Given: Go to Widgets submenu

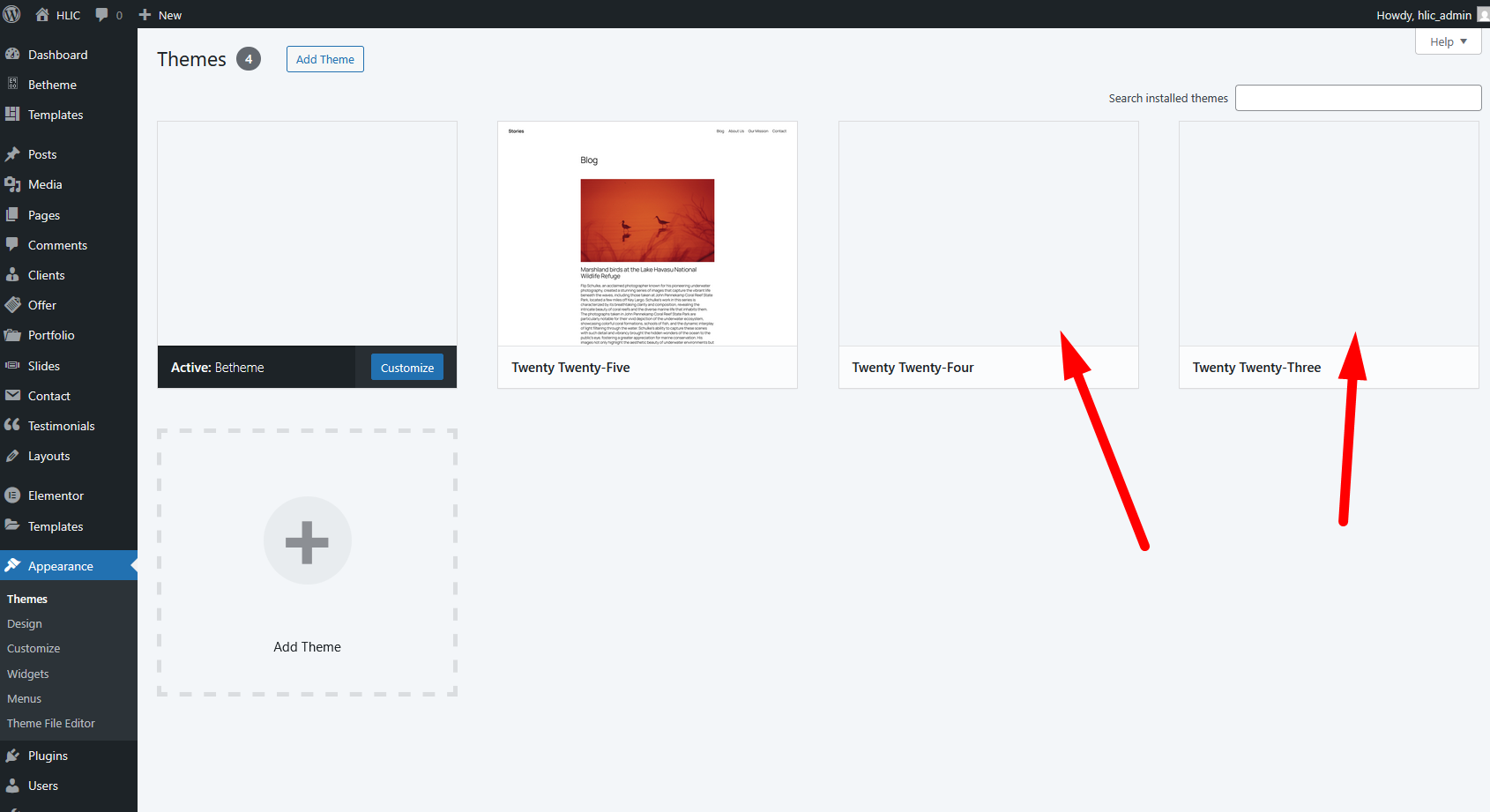Looking at the screenshot, I should (x=28, y=674).
